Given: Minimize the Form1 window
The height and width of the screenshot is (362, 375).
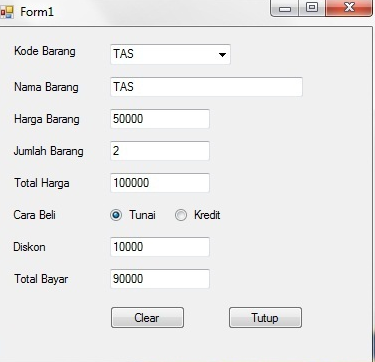Looking at the screenshot, I should (x=285, y=8).
